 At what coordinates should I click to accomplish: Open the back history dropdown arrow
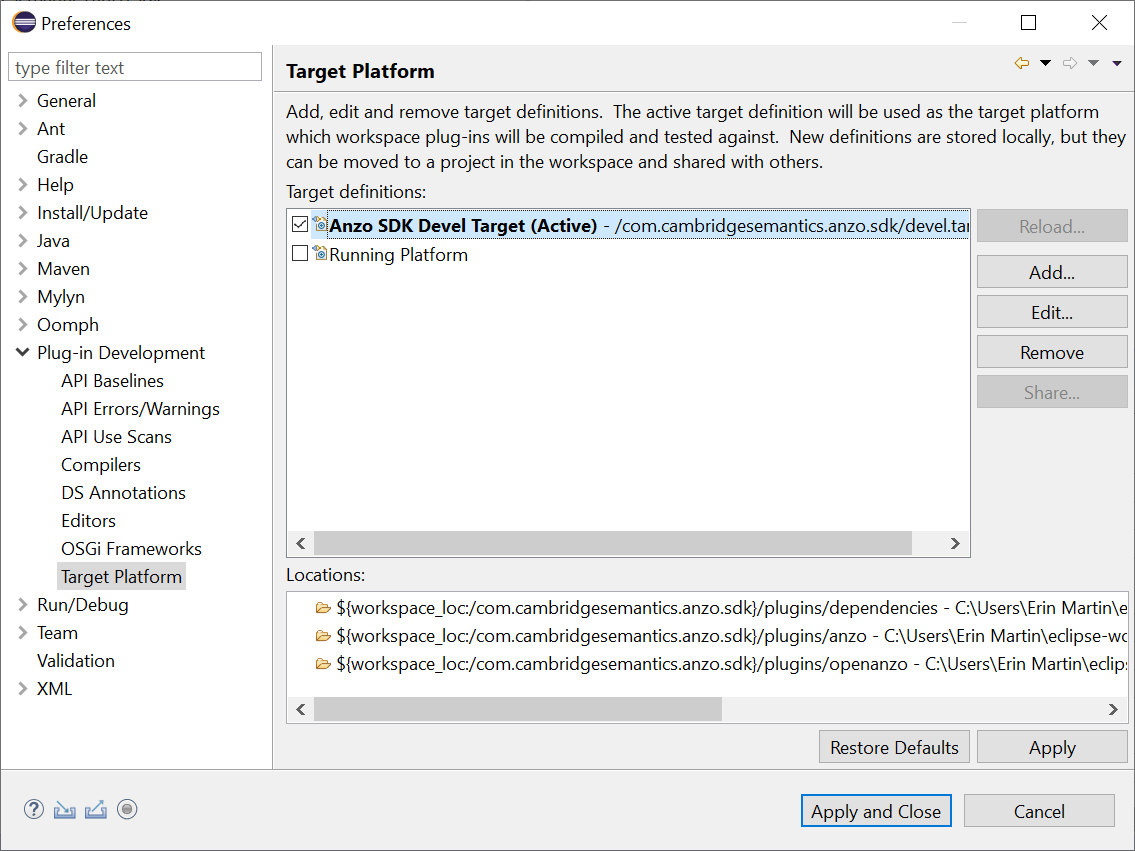[x=1045, y=63]
